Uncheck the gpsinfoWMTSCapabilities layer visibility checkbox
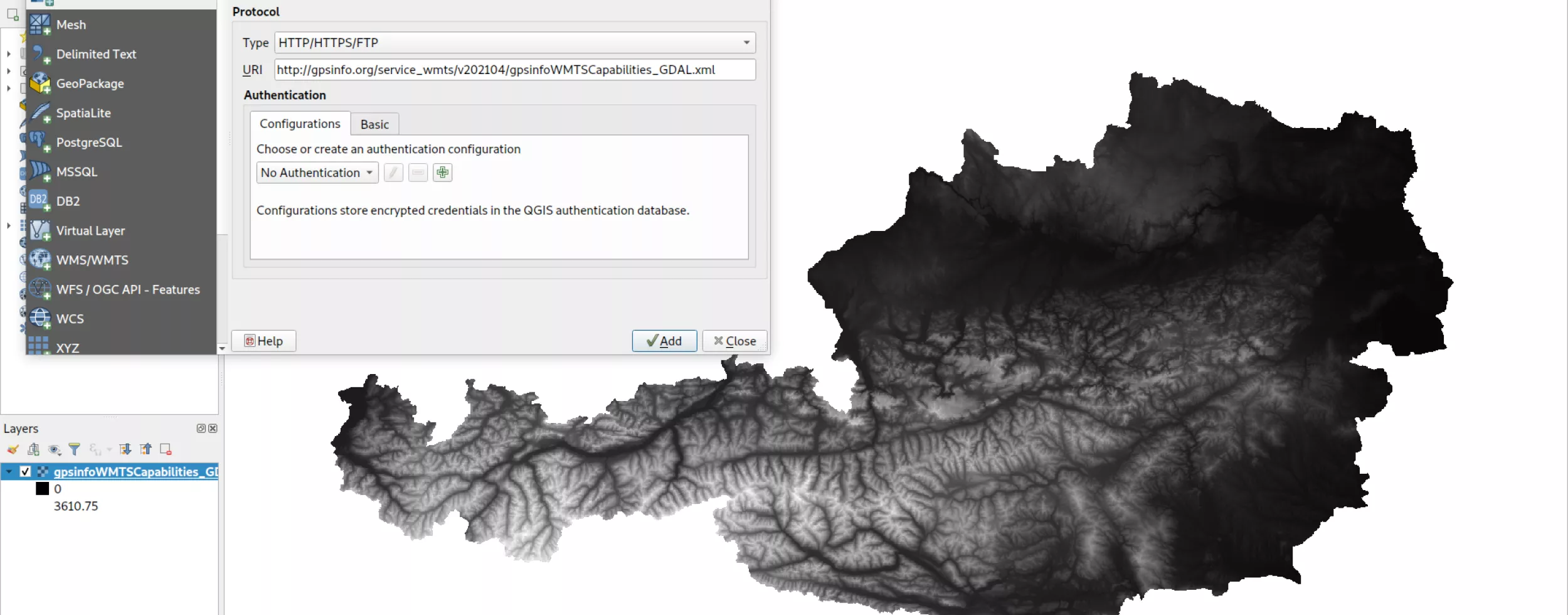This screenshot has height=615, width=1568. [x=25, y=472]
